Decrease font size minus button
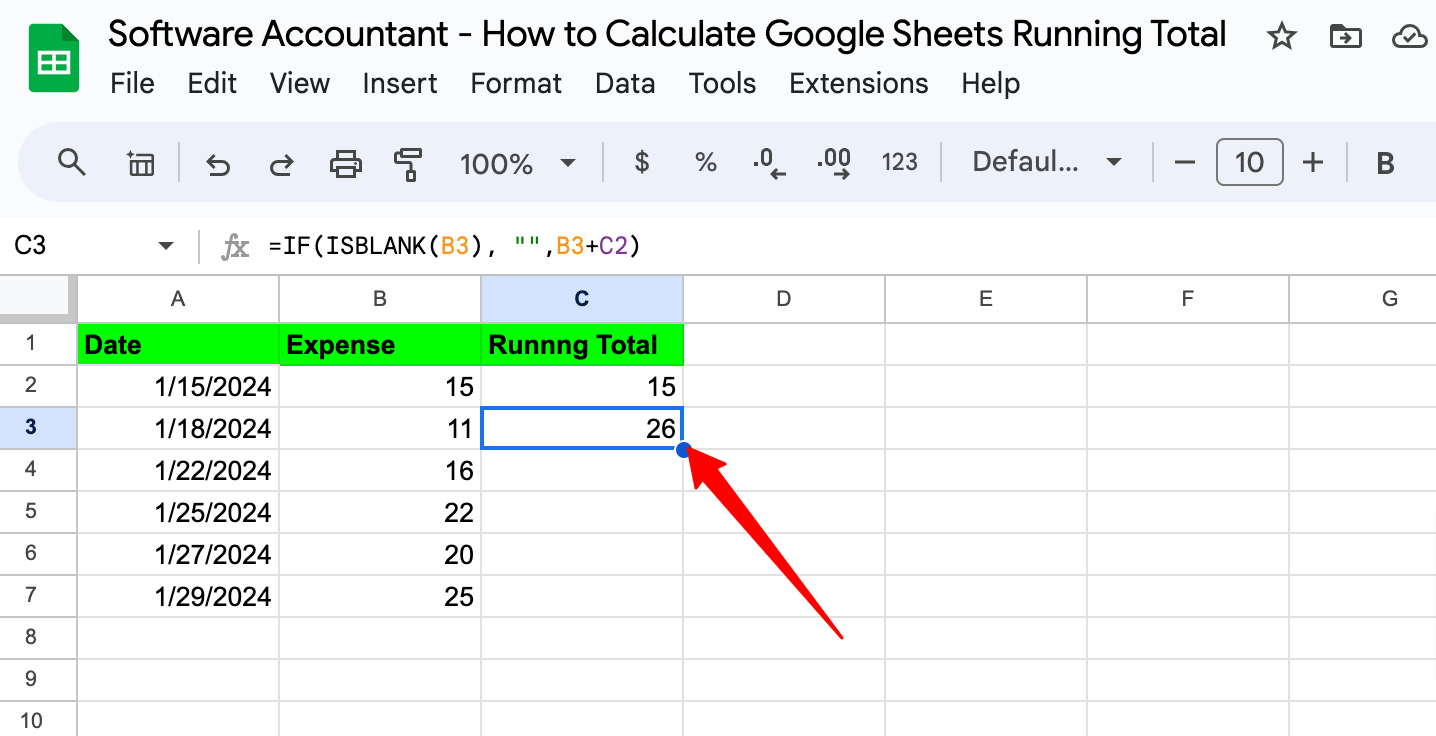Image resolution: width=1436 pixels, height=736 pixels. (x=1185, y=162)
